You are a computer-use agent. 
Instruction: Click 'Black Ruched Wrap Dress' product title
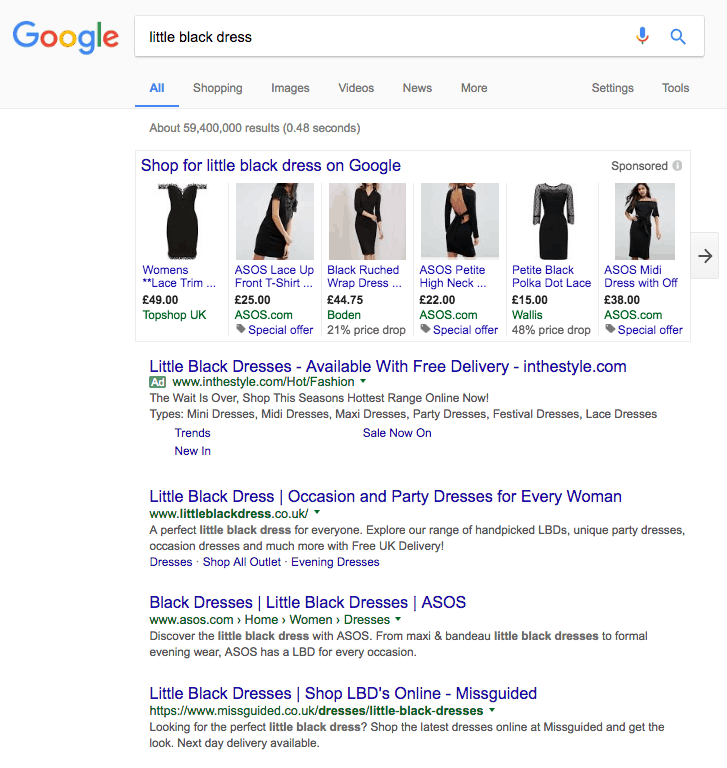coord(364,277)
